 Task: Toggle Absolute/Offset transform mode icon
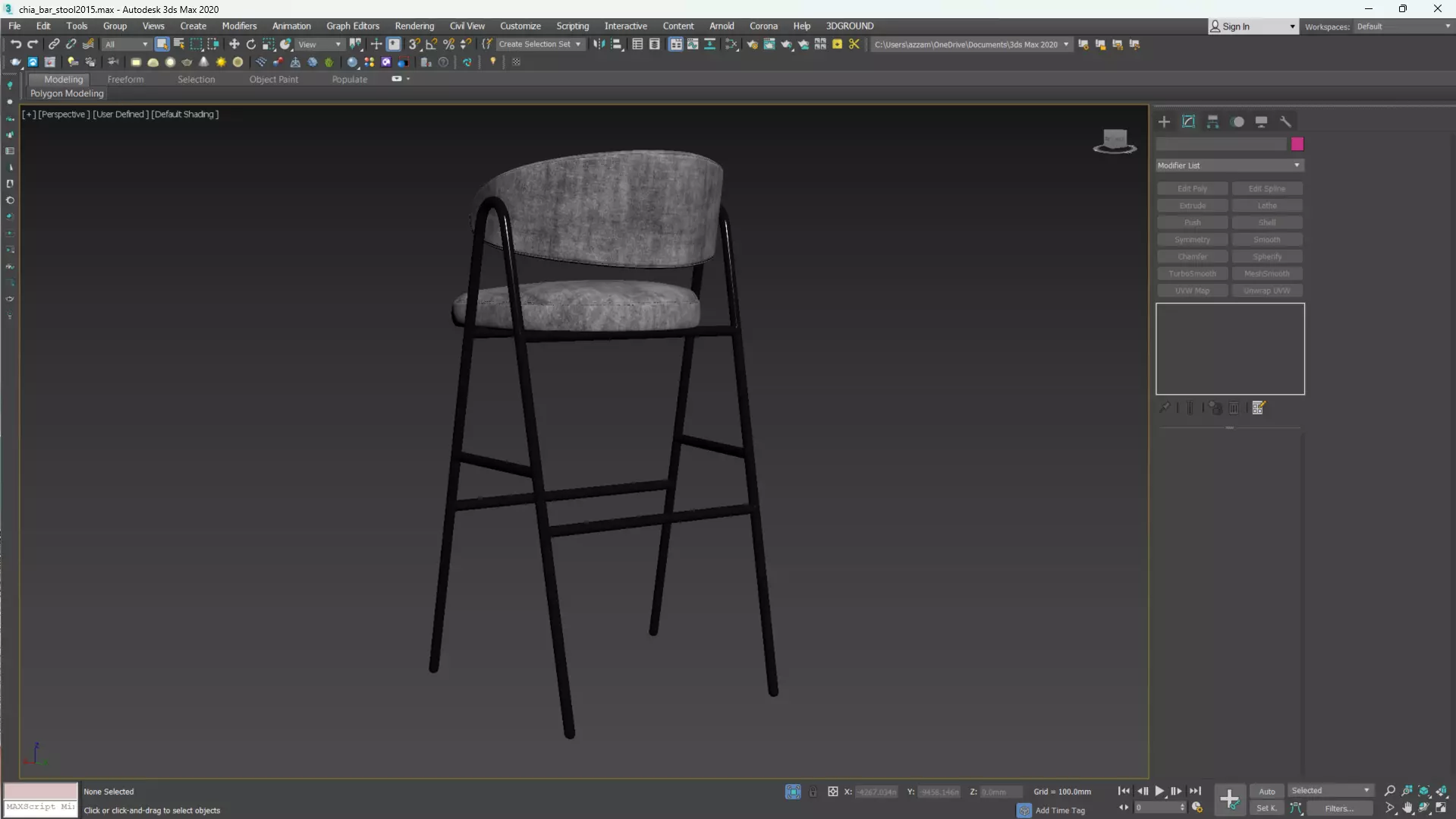[832, 792]
